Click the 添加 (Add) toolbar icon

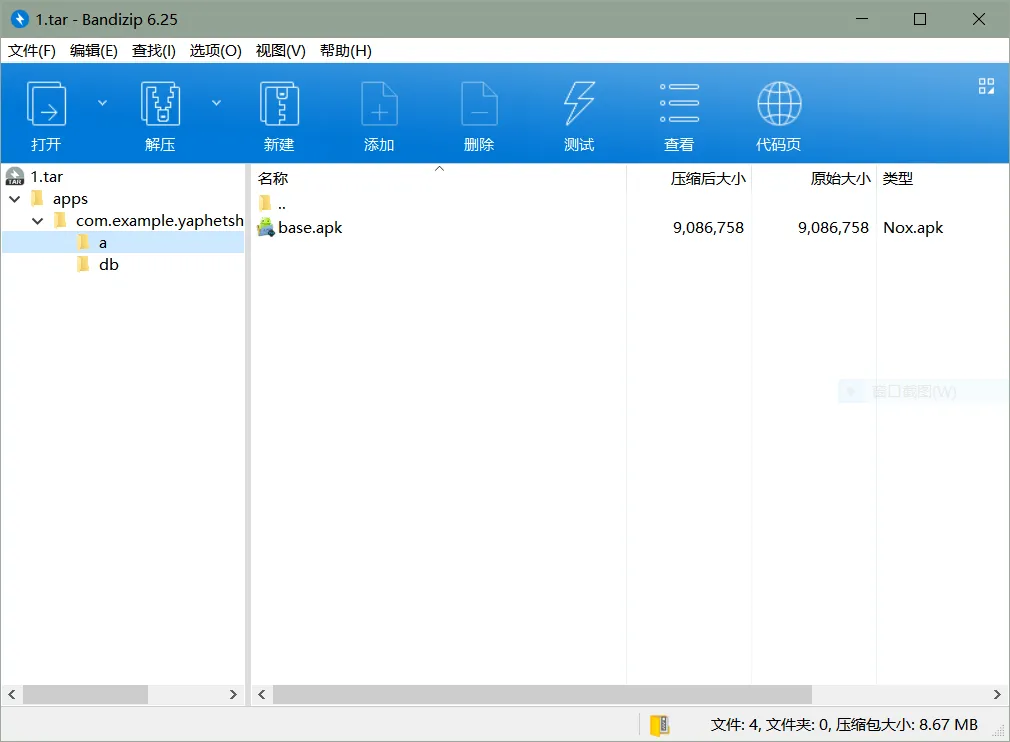[379, 103]
